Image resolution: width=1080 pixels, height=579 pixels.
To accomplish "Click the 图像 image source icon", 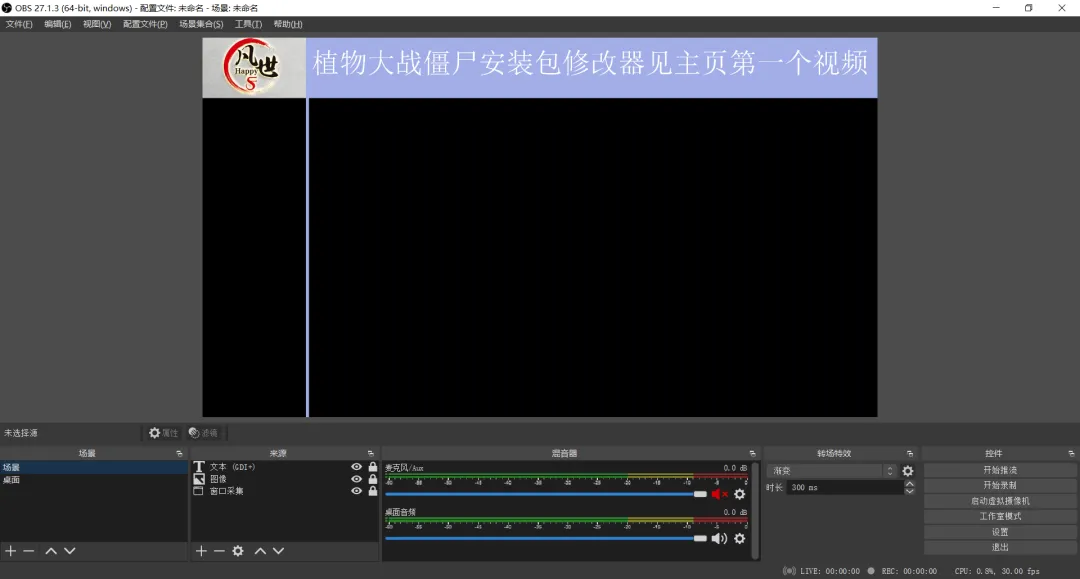I will 199,478.
